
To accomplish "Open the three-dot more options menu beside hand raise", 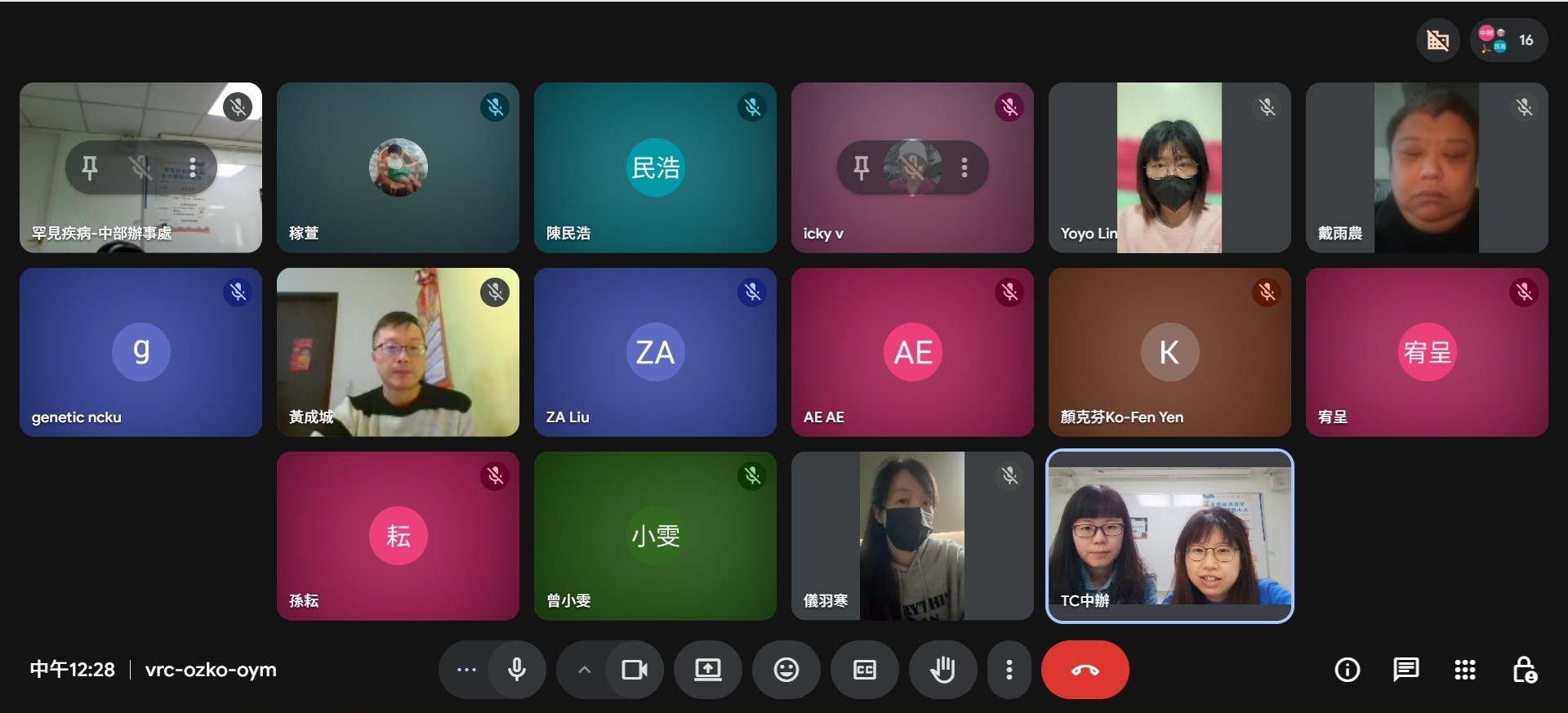I will click(x=1009, y=670).
